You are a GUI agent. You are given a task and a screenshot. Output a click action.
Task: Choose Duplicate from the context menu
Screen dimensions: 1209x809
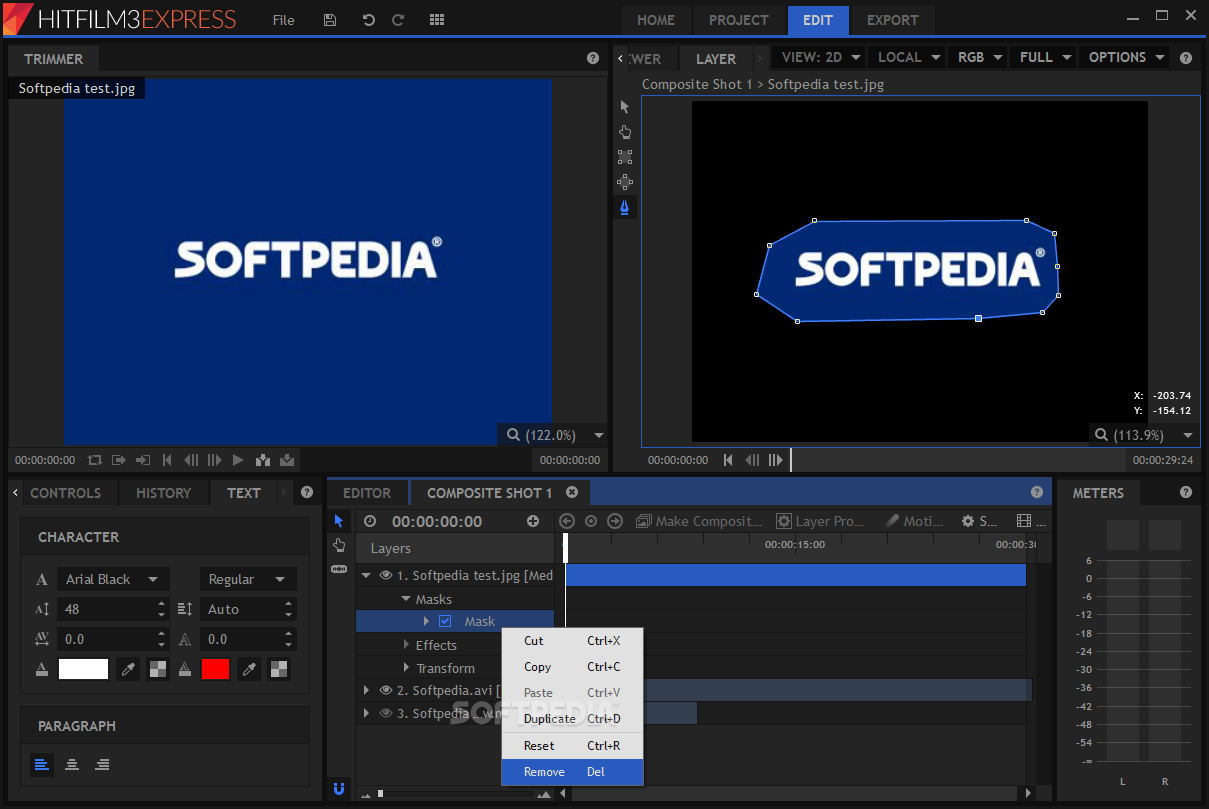coord(572,718)
